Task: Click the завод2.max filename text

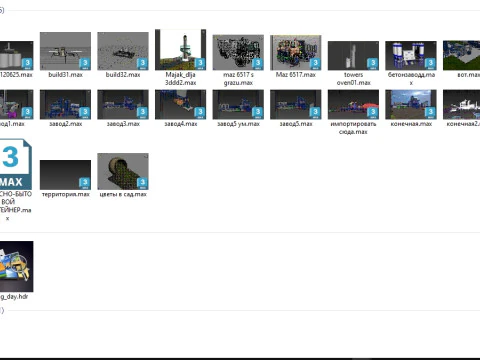Action: pos(65,124)
